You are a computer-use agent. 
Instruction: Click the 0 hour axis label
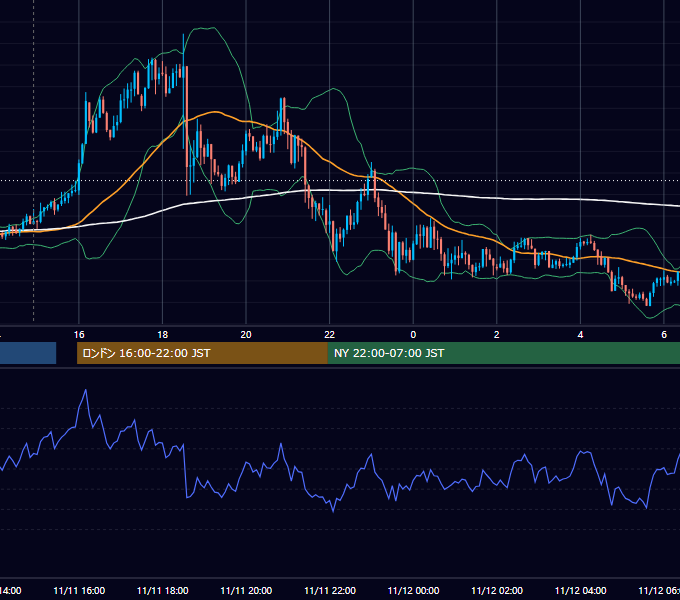(x=413, y=335)
